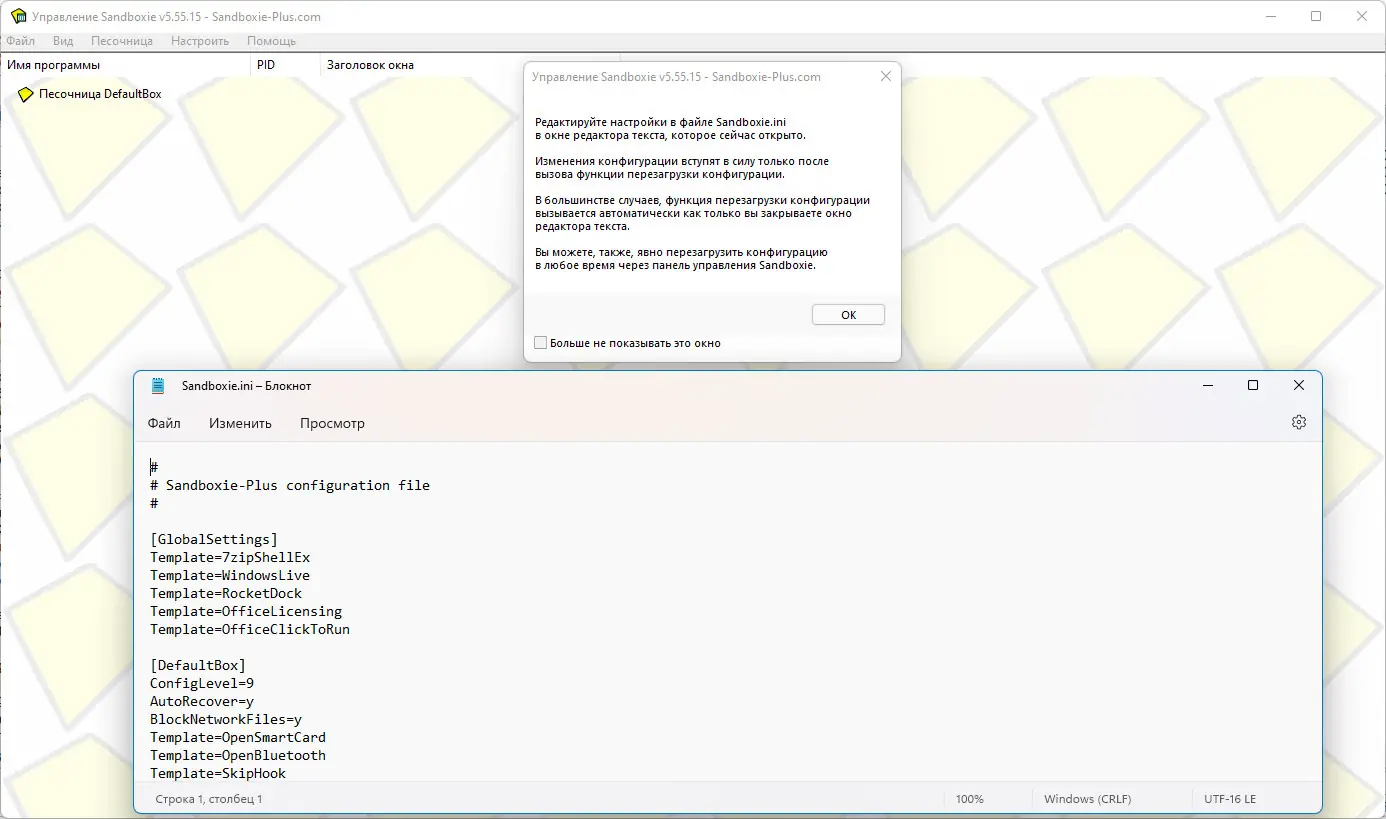Open the Просмотр menu in Notepad
The width and height of the screenshot is (1386, 819).
332,423
